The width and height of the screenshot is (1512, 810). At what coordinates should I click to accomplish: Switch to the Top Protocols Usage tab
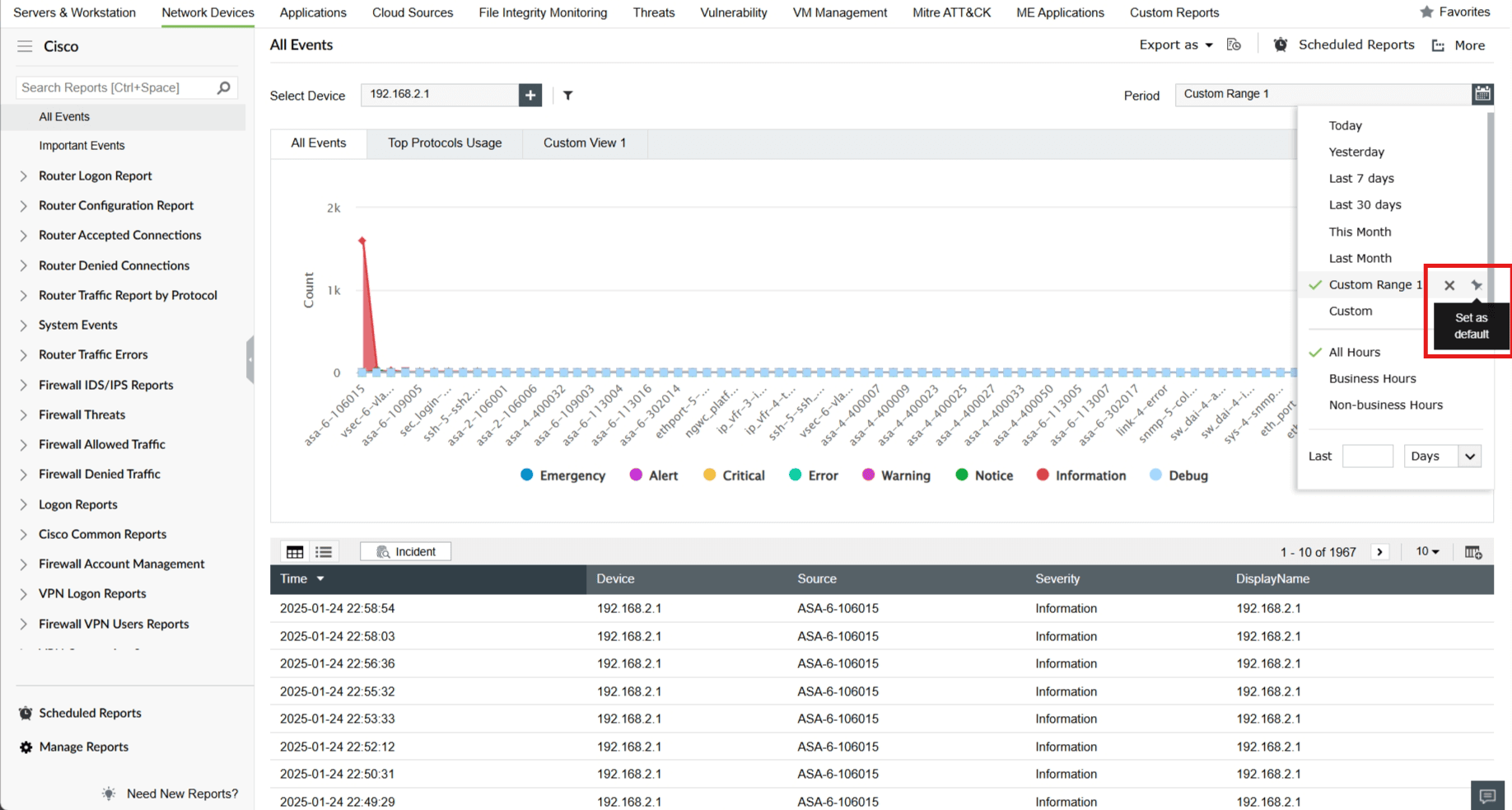[x=445, y=143]
